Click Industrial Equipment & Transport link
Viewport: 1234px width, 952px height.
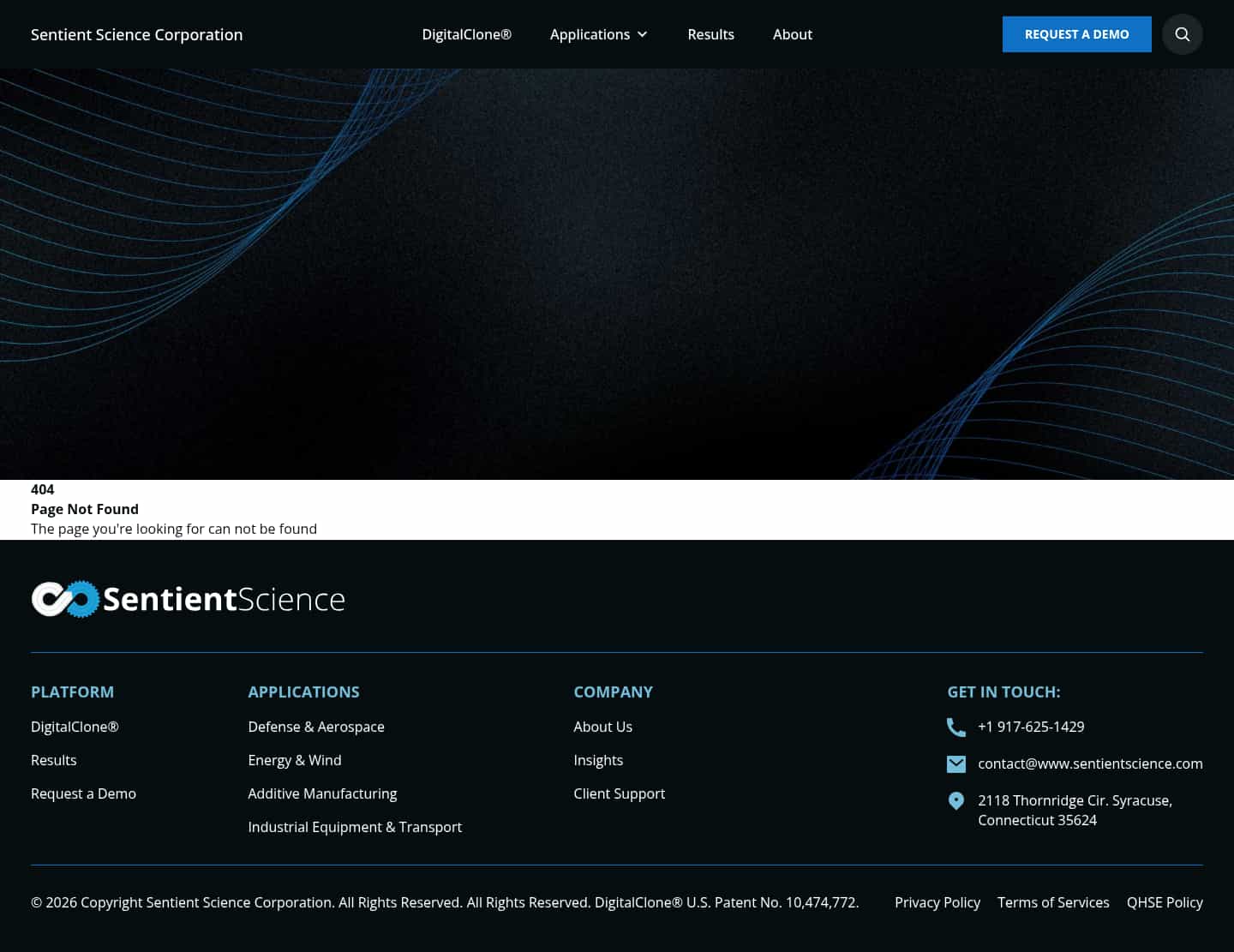pyautogui.click(x=355, y=827)
